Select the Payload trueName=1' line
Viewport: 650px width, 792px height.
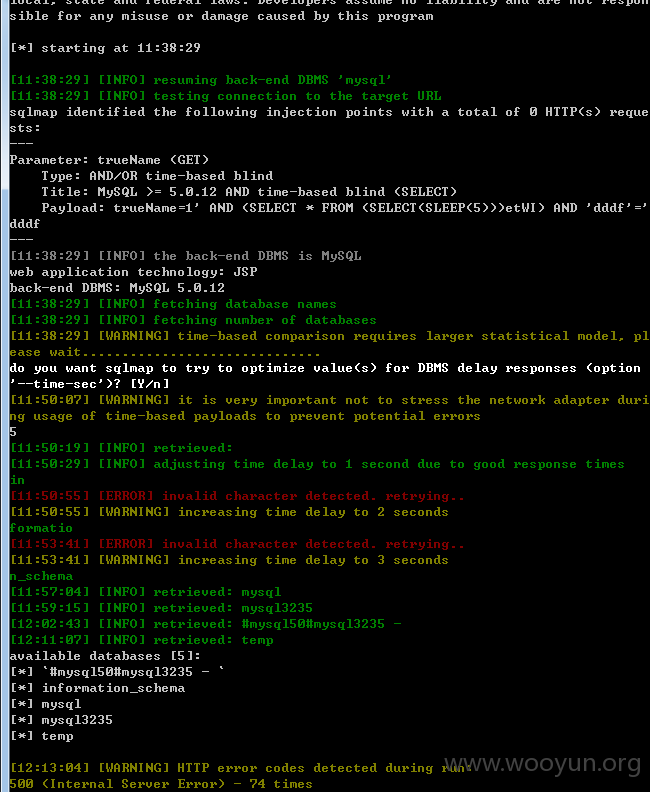329,216
